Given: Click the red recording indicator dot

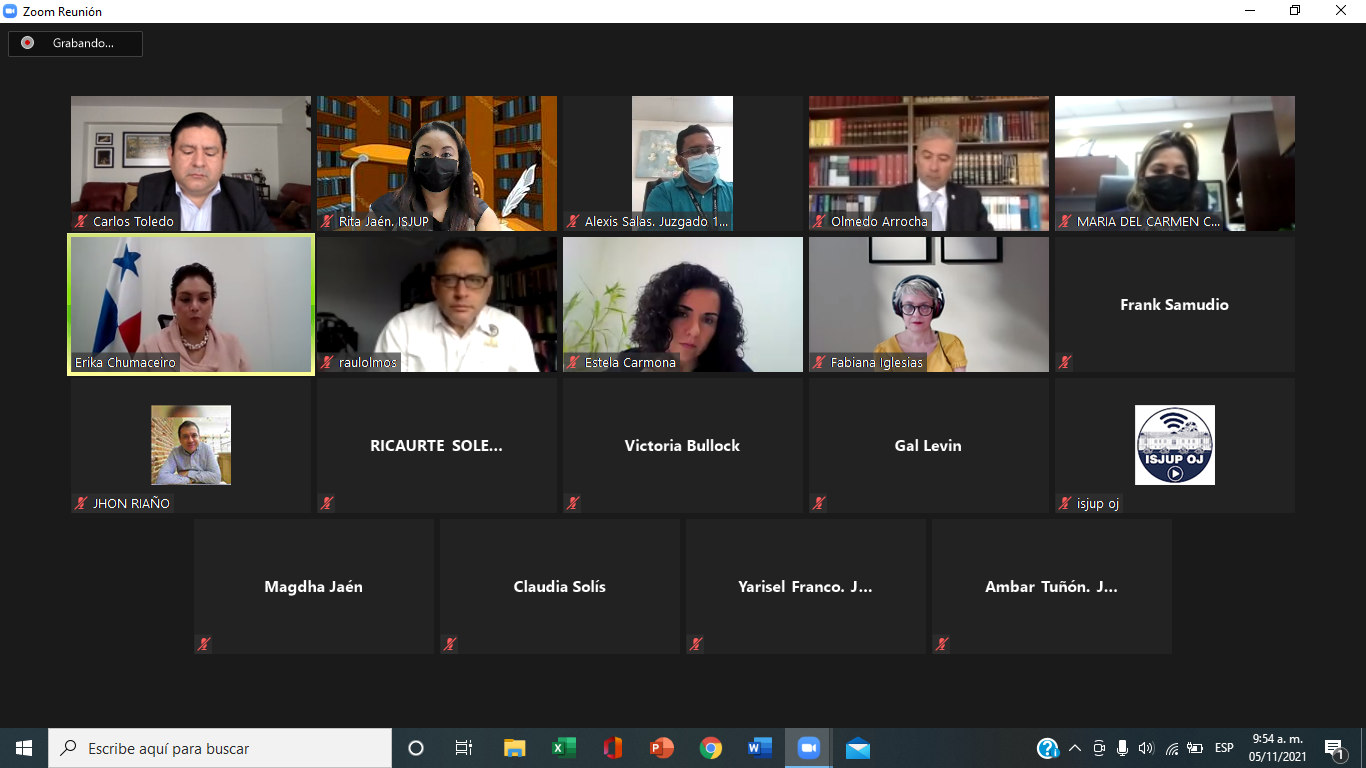Looking at the screenshot, I should pyautogui.click(x=27, y=43).
